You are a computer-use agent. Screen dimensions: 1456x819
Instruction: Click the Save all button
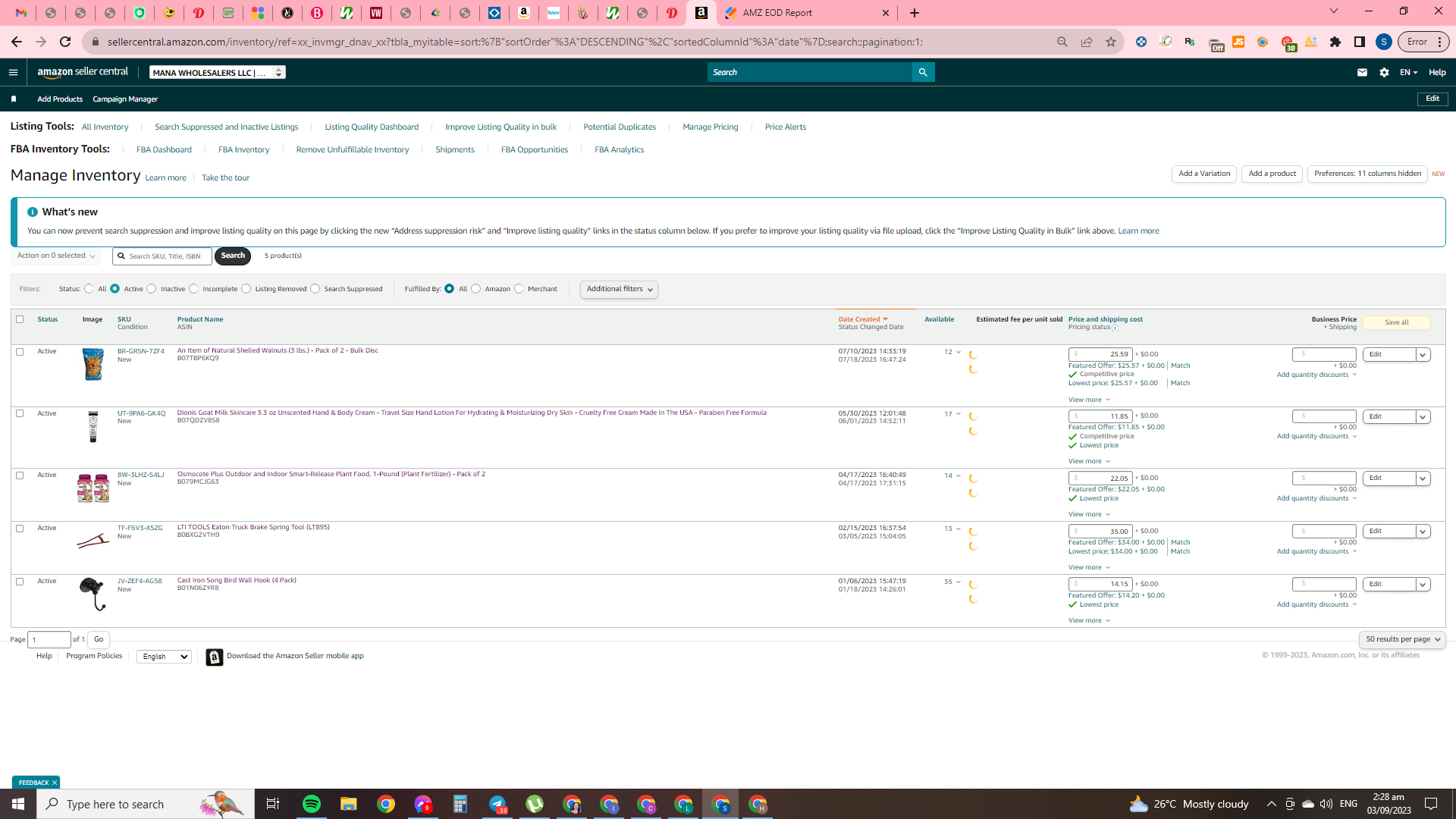point(1396,323)
